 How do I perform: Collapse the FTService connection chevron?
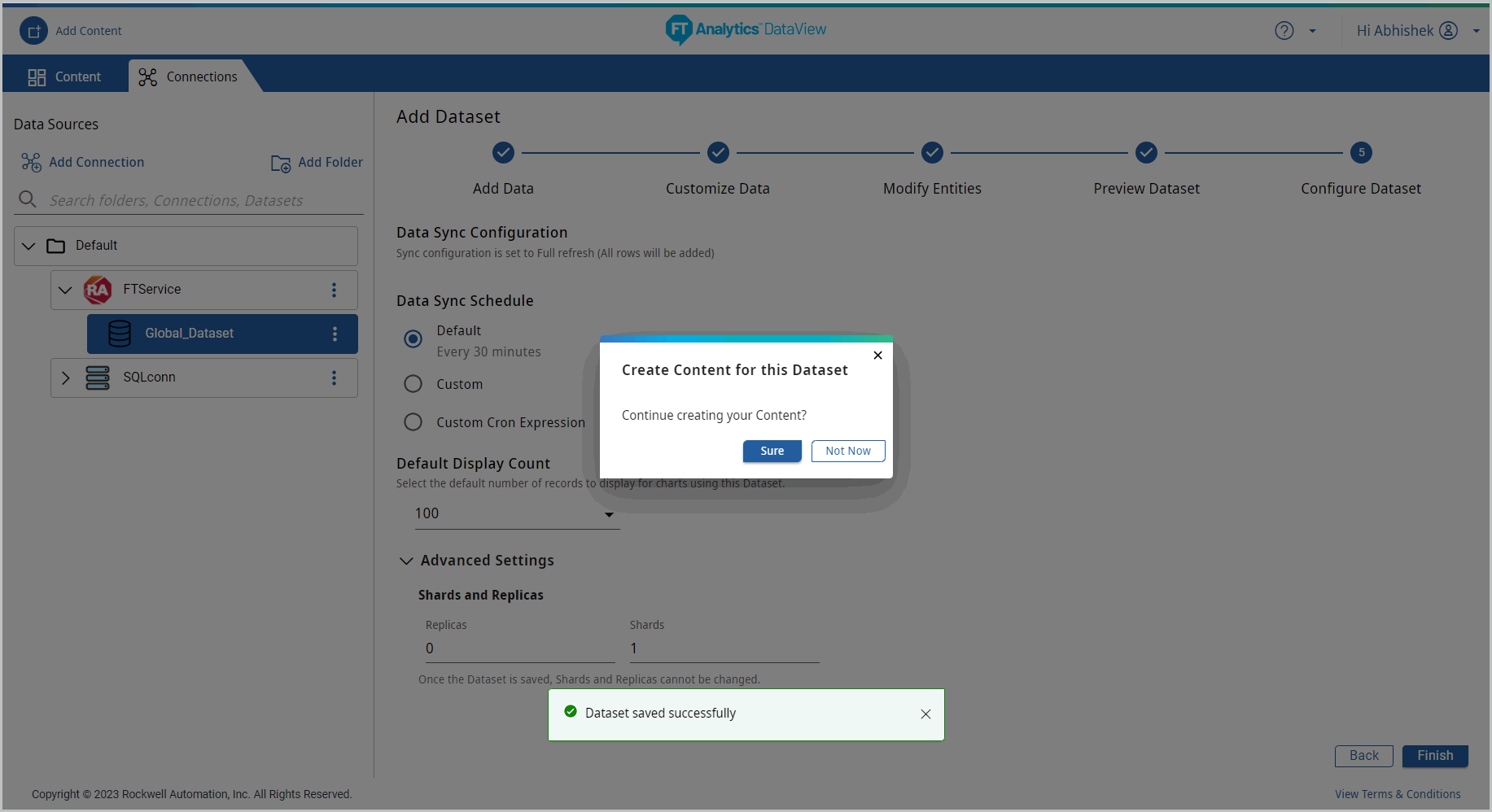pos(65,290)
